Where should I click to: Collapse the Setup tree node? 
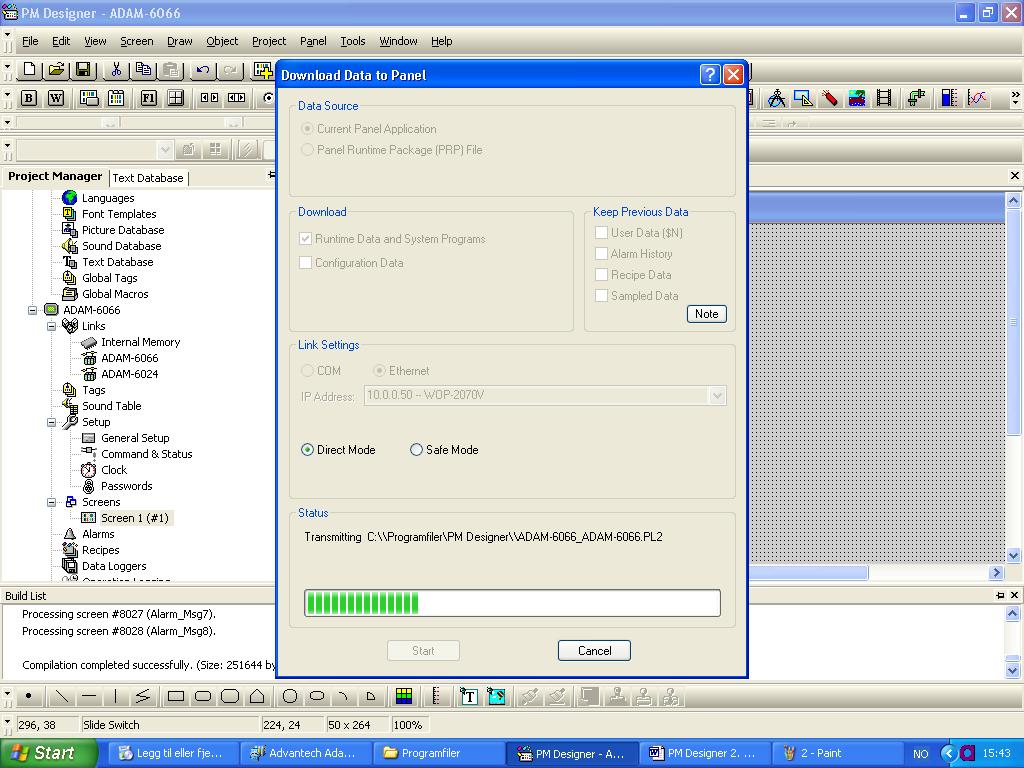51,422
